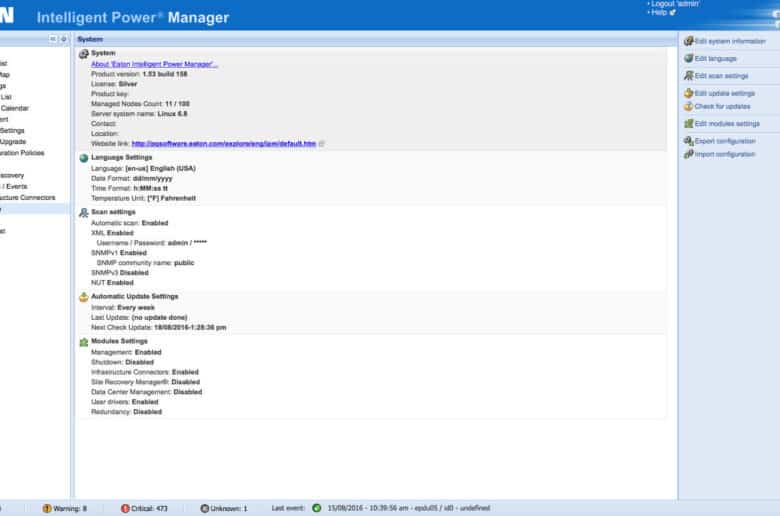
Task: Click the external link icon beside website URL
Action: (321, 143)
